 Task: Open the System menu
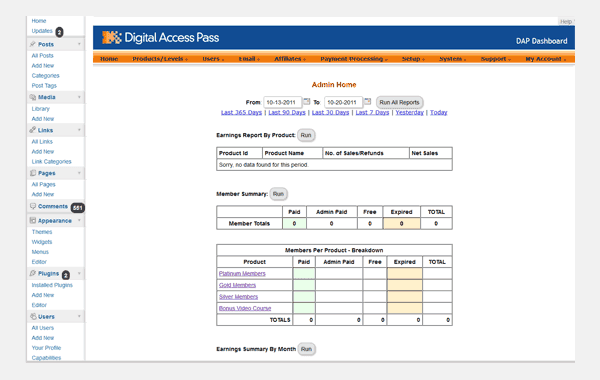point(452,59)
